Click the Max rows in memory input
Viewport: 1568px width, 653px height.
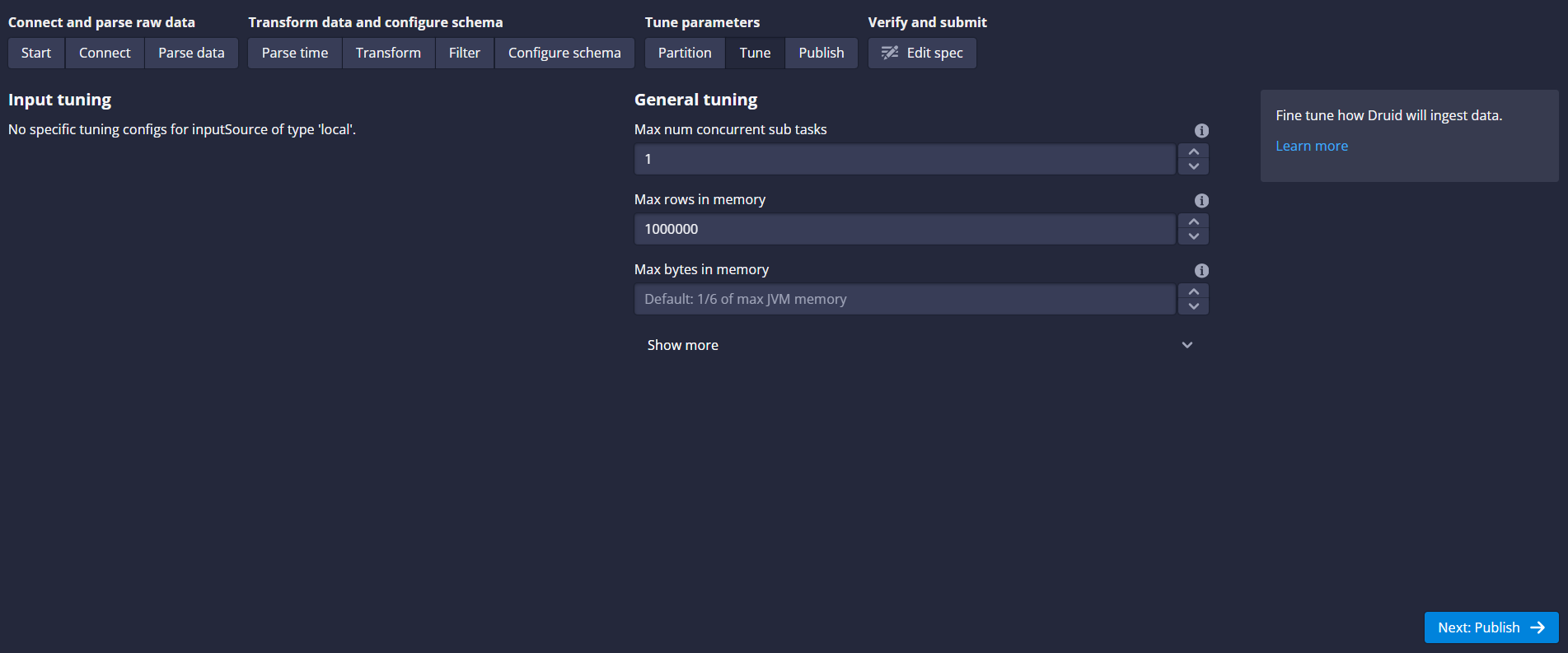click(x=904, y=229)
